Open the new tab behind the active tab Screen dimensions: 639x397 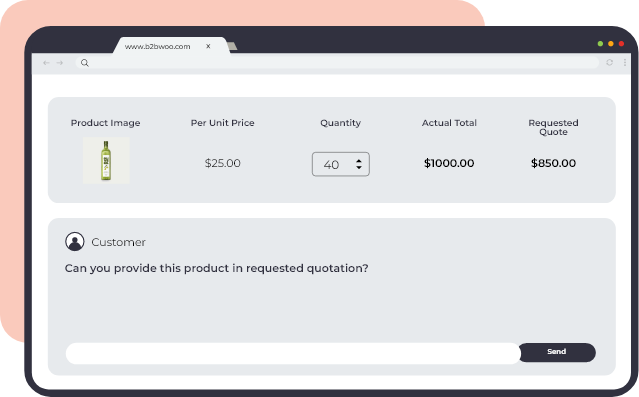[x=232, y=46]
